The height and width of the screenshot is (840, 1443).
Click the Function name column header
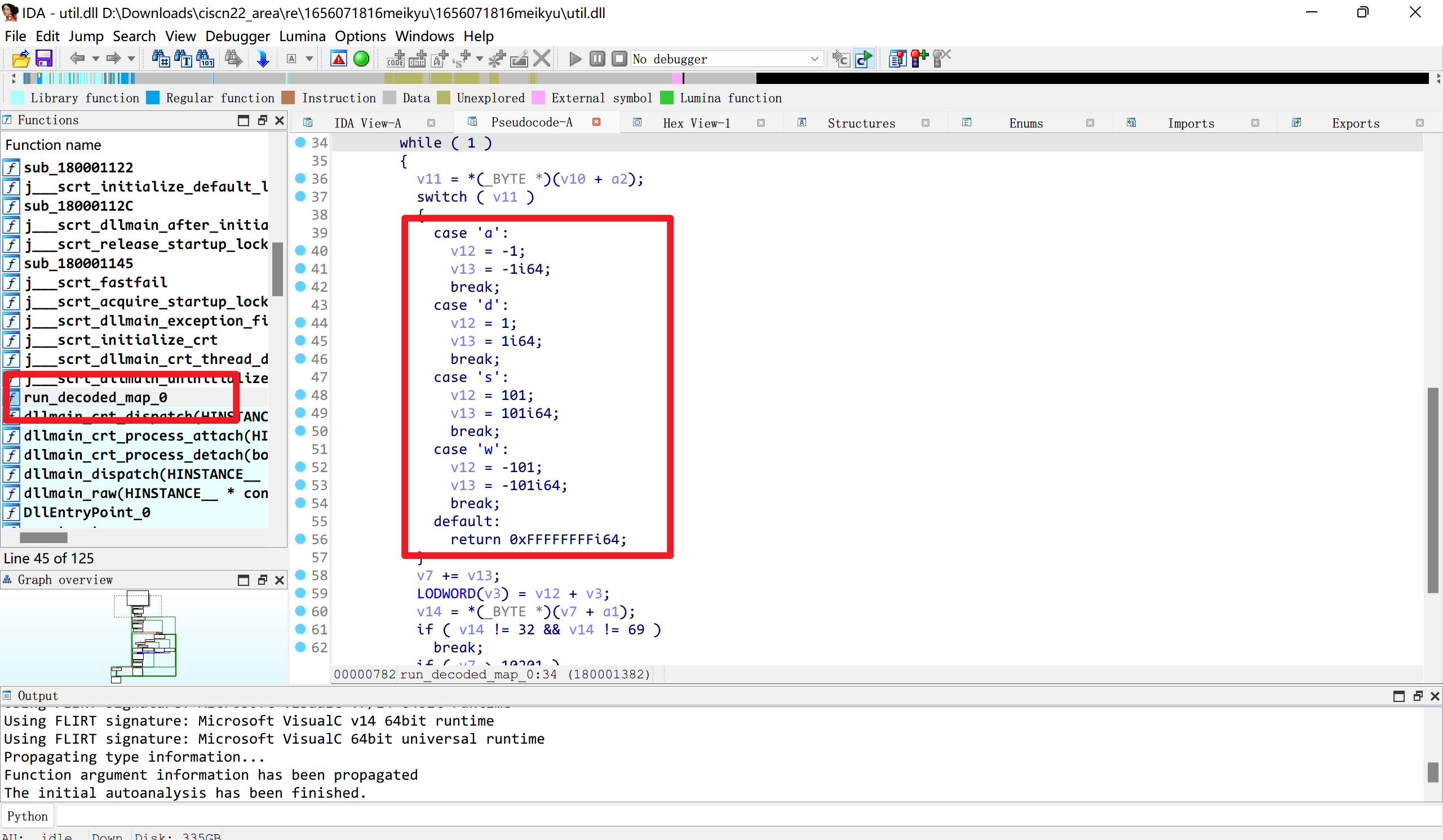pyautogui.click(x=52, y=145)
